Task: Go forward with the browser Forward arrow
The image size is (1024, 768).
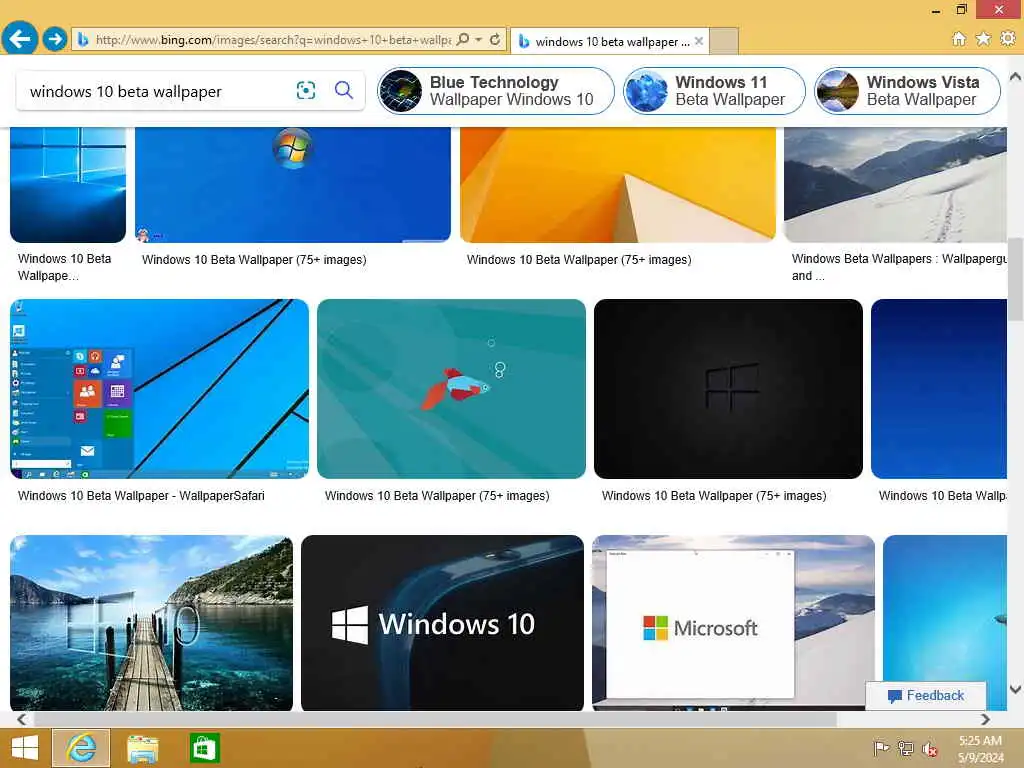Action: 55,39
